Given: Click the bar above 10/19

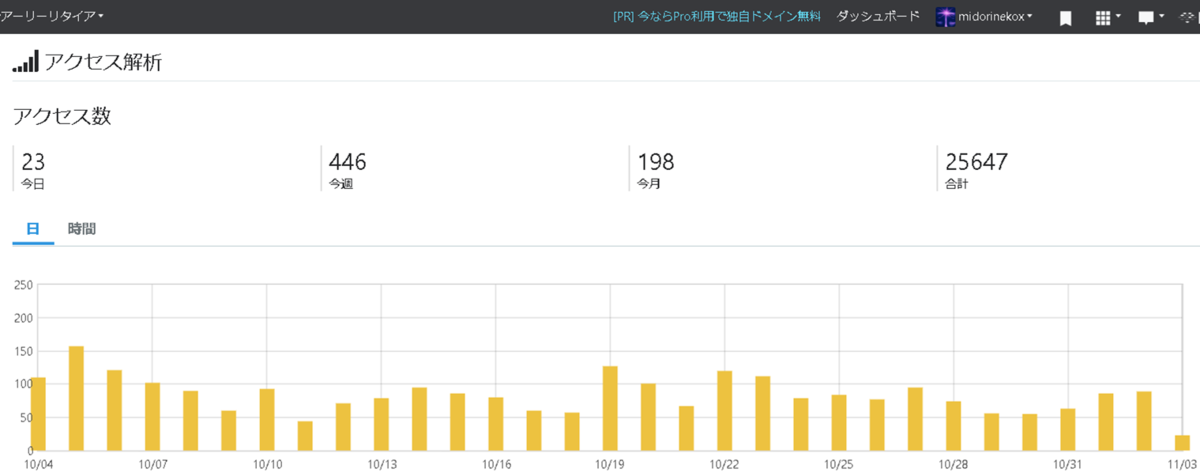Looking at the screenshot, I should pyautogui.click(x=610, y=408).
